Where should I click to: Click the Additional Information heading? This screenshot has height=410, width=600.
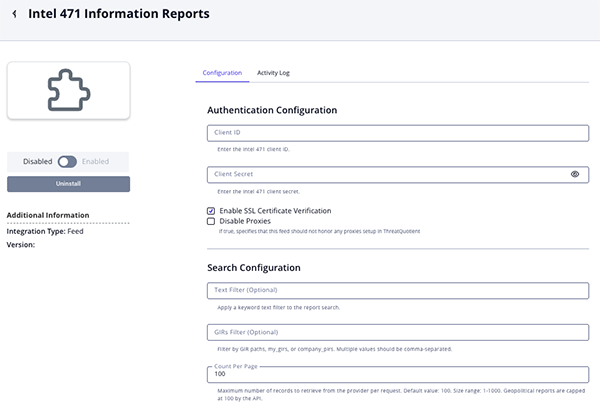[48, 215]
